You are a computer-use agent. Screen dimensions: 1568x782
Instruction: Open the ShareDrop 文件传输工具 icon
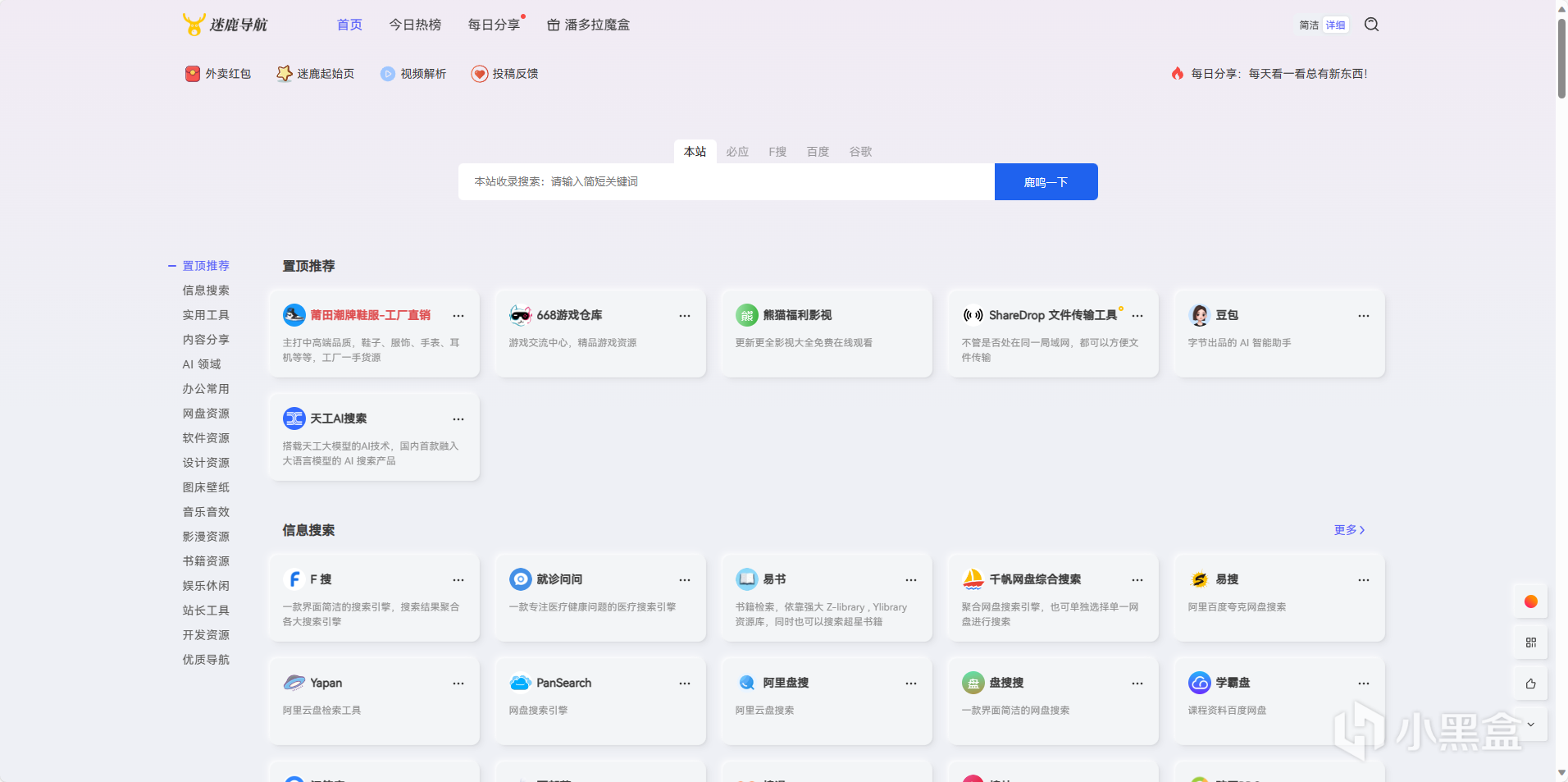pos(973,315)
